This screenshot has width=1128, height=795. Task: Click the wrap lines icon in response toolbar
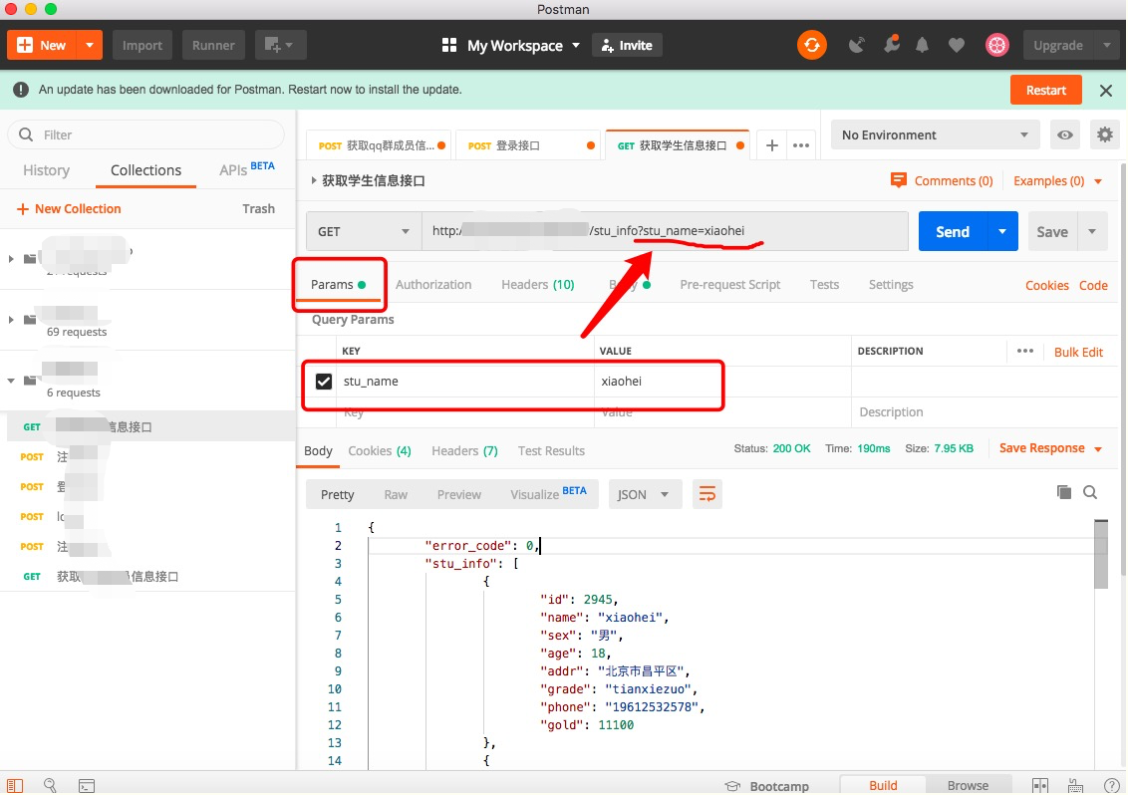point(707,494)
